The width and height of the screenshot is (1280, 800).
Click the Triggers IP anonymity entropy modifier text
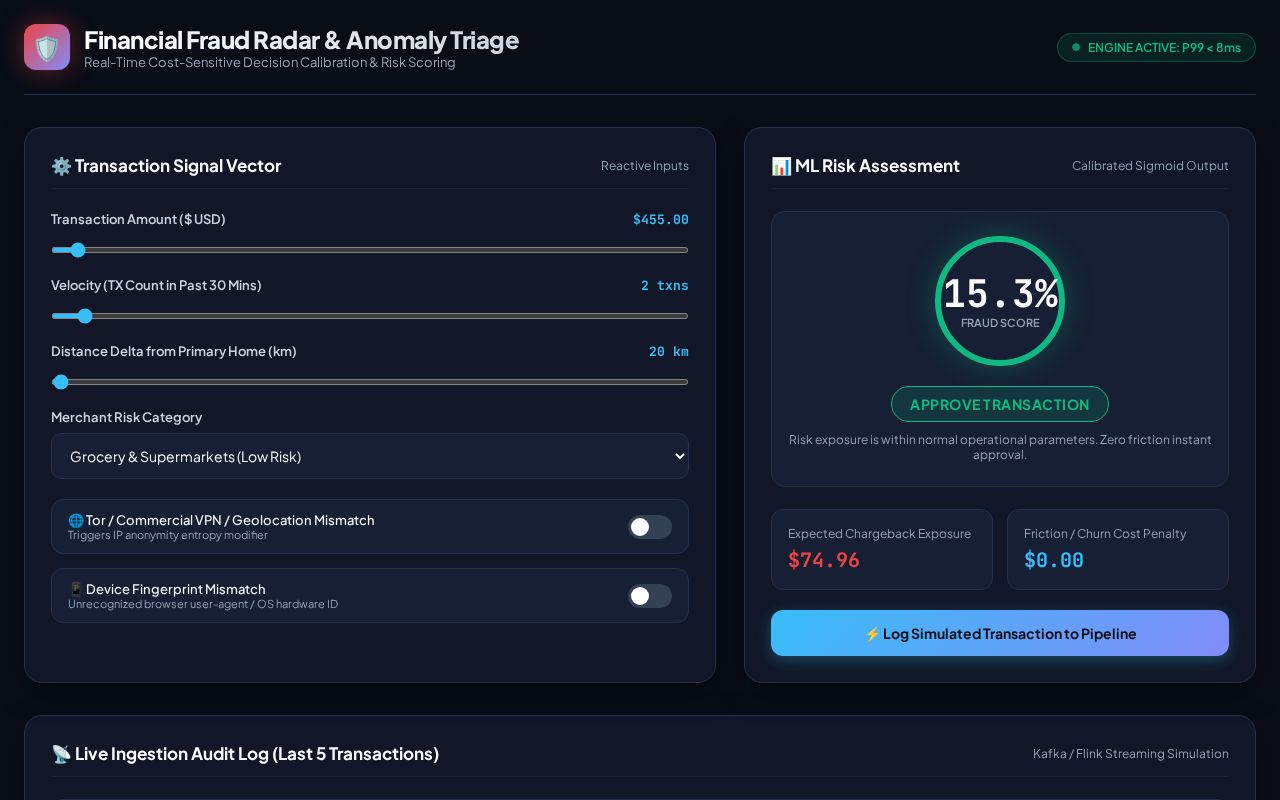[x=168, y=535]
